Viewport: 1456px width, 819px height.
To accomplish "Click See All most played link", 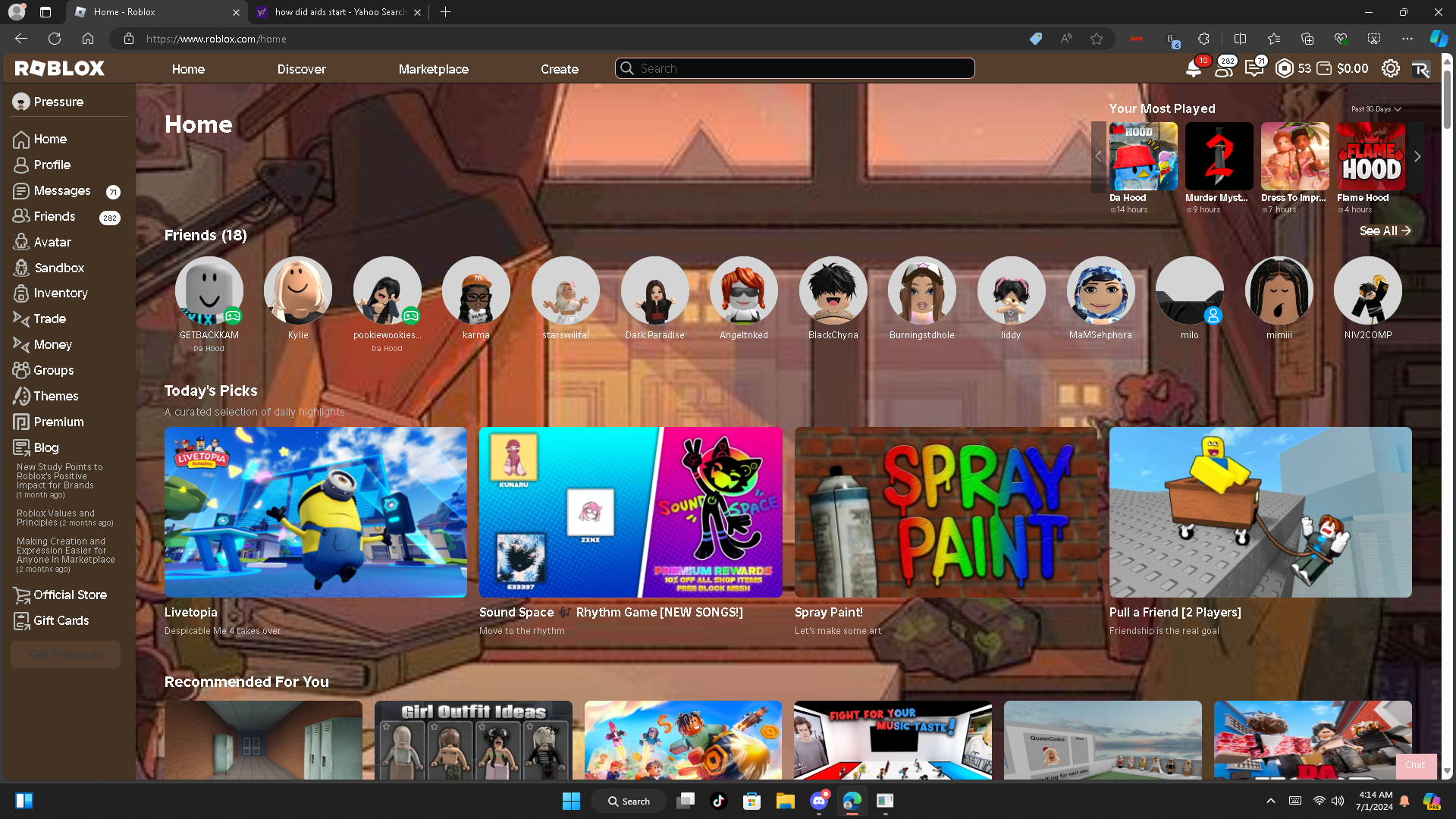I will point(1385,231).
